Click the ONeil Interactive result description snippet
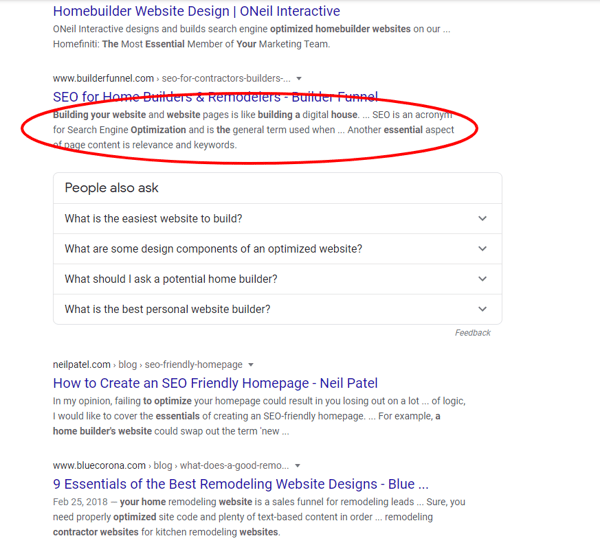This screenshot has width=600, height=545. [x=251, y=37]
